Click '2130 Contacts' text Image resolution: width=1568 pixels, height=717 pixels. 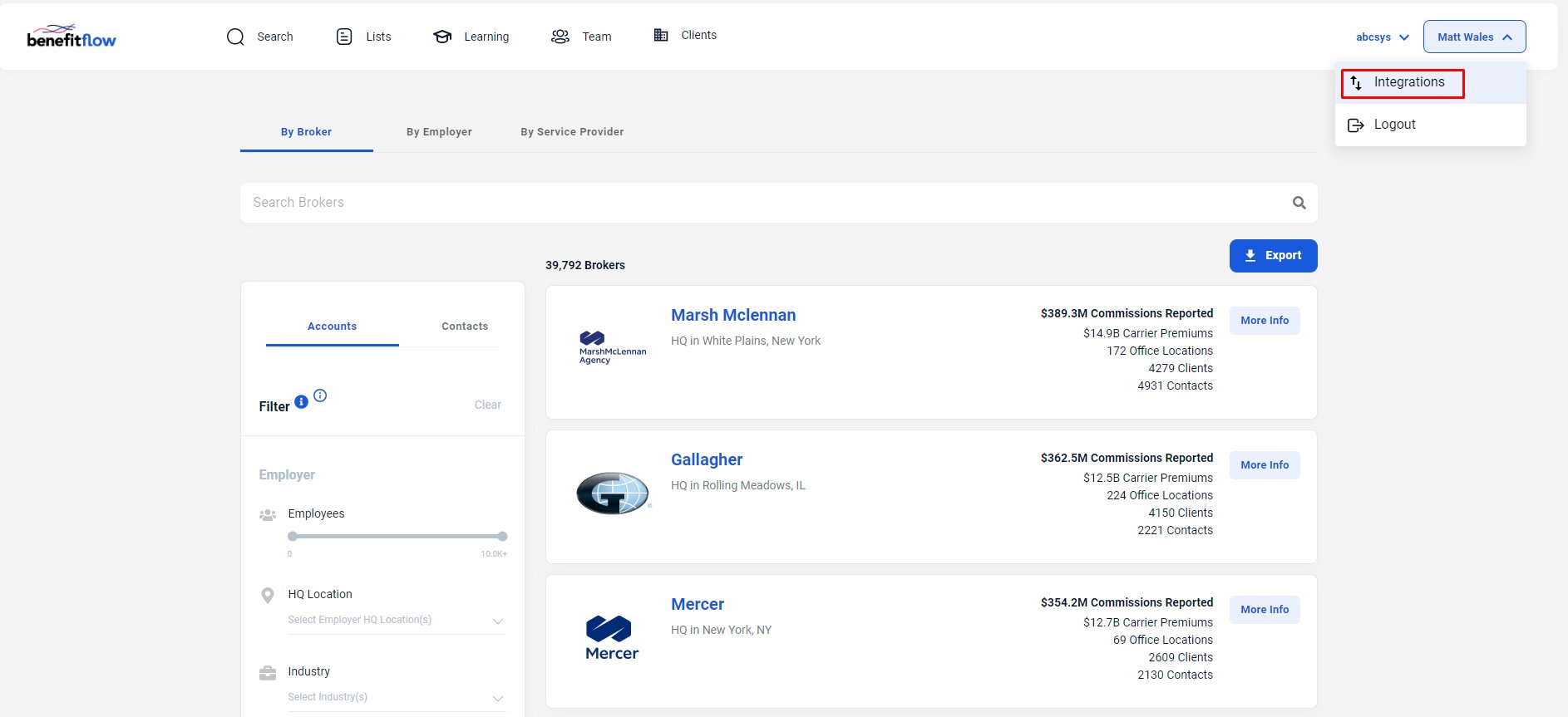[x=1175, y=675]
